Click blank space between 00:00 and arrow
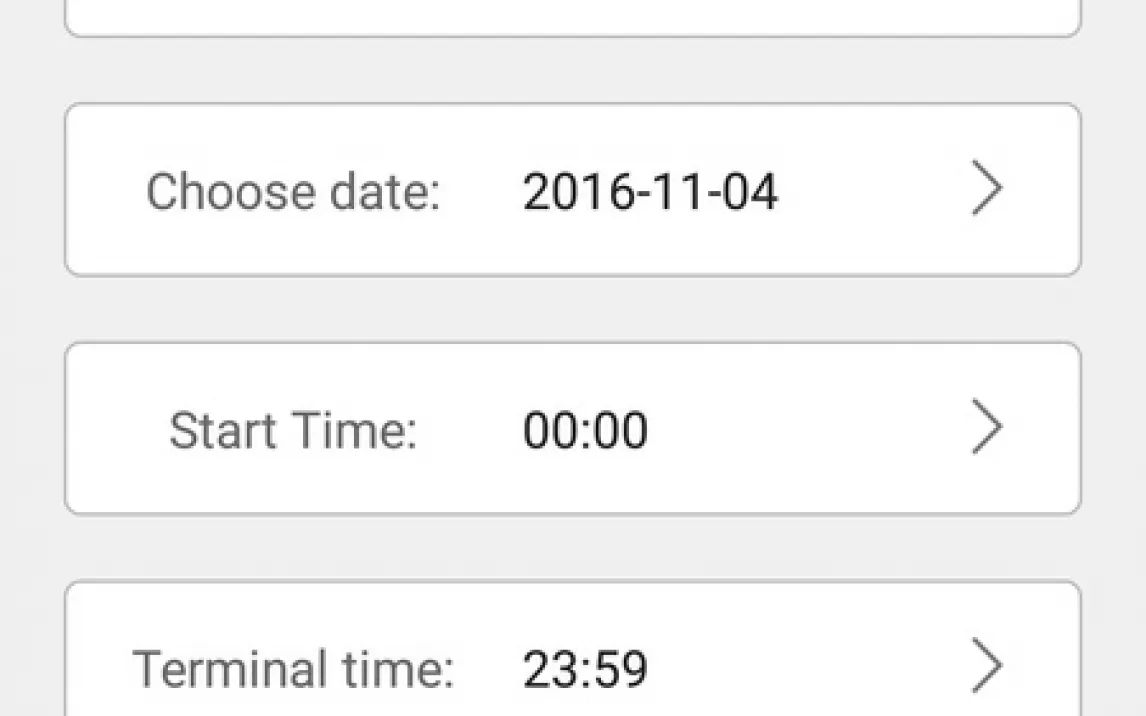1146x716 pixels. (810, 428)
